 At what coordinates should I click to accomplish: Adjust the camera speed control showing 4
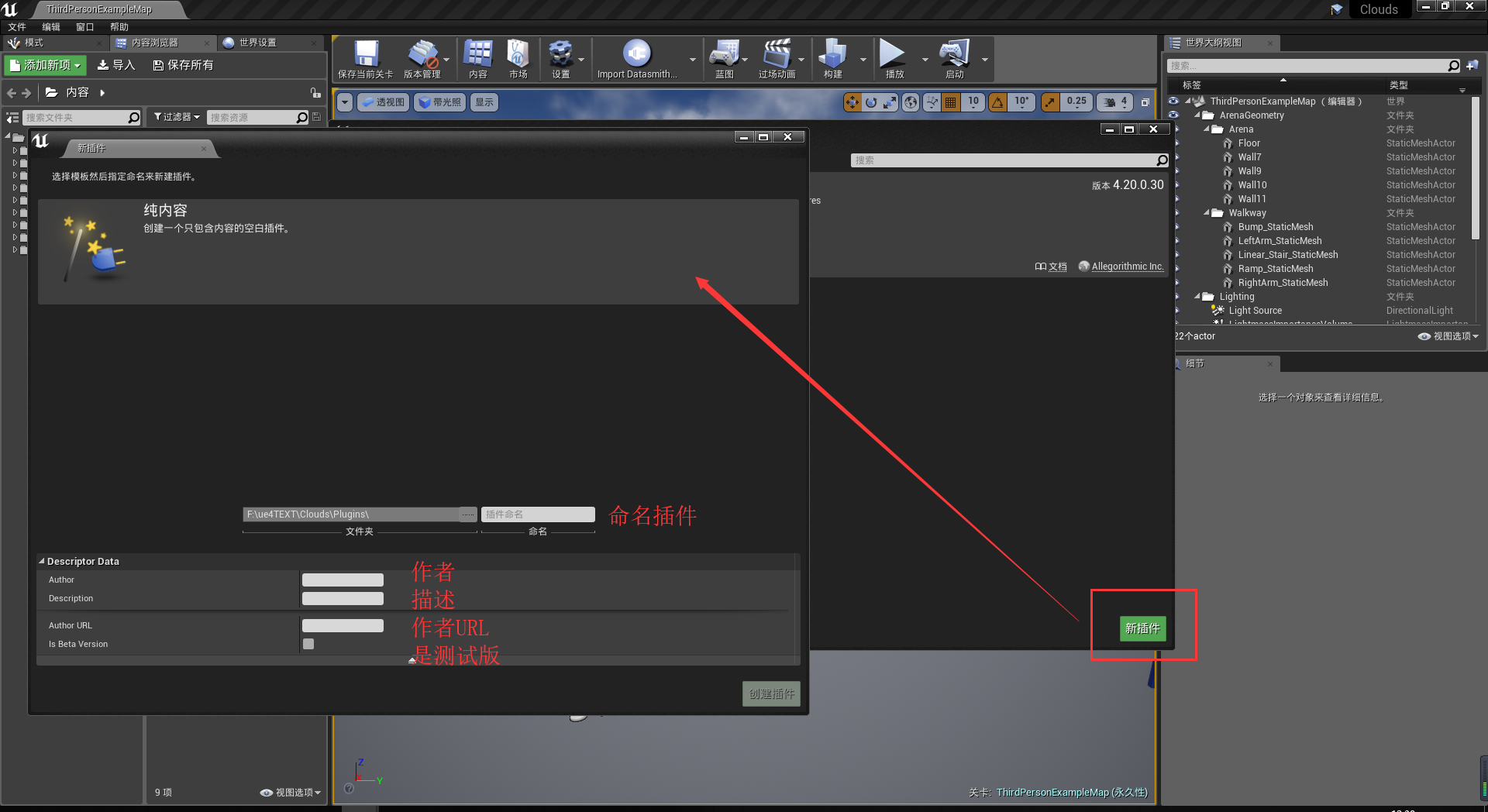coord(1114,101)
